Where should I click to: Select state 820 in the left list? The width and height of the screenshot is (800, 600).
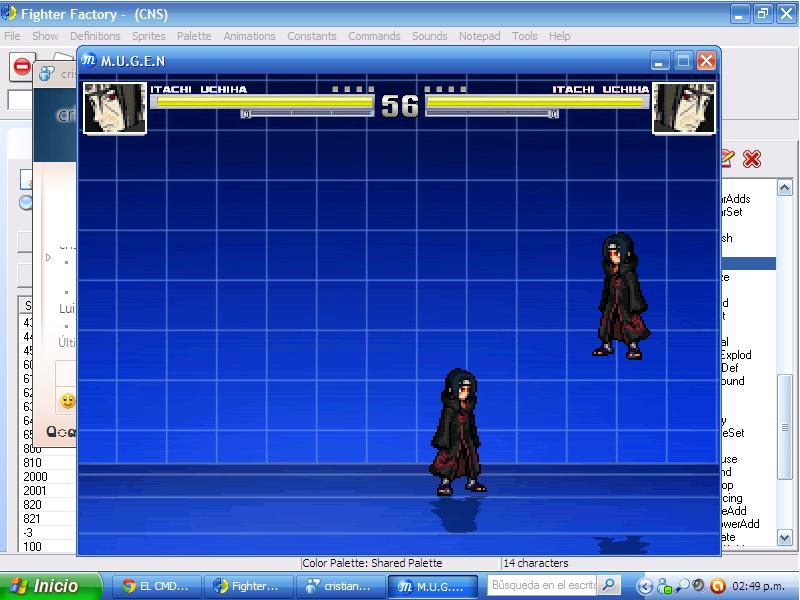point(32,505)
